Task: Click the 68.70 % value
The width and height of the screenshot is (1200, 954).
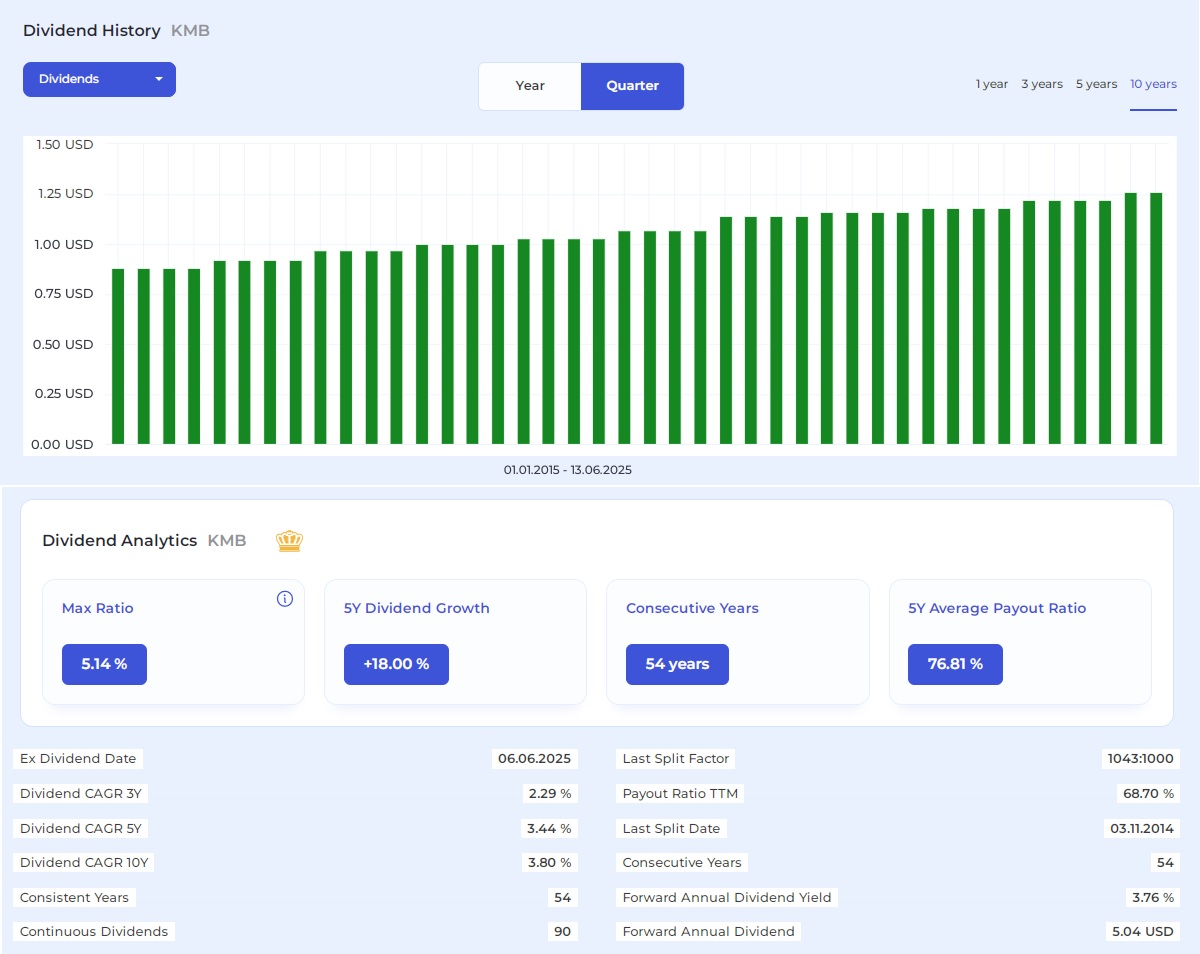Action: pyautogui.click(x=1148, y=794)
